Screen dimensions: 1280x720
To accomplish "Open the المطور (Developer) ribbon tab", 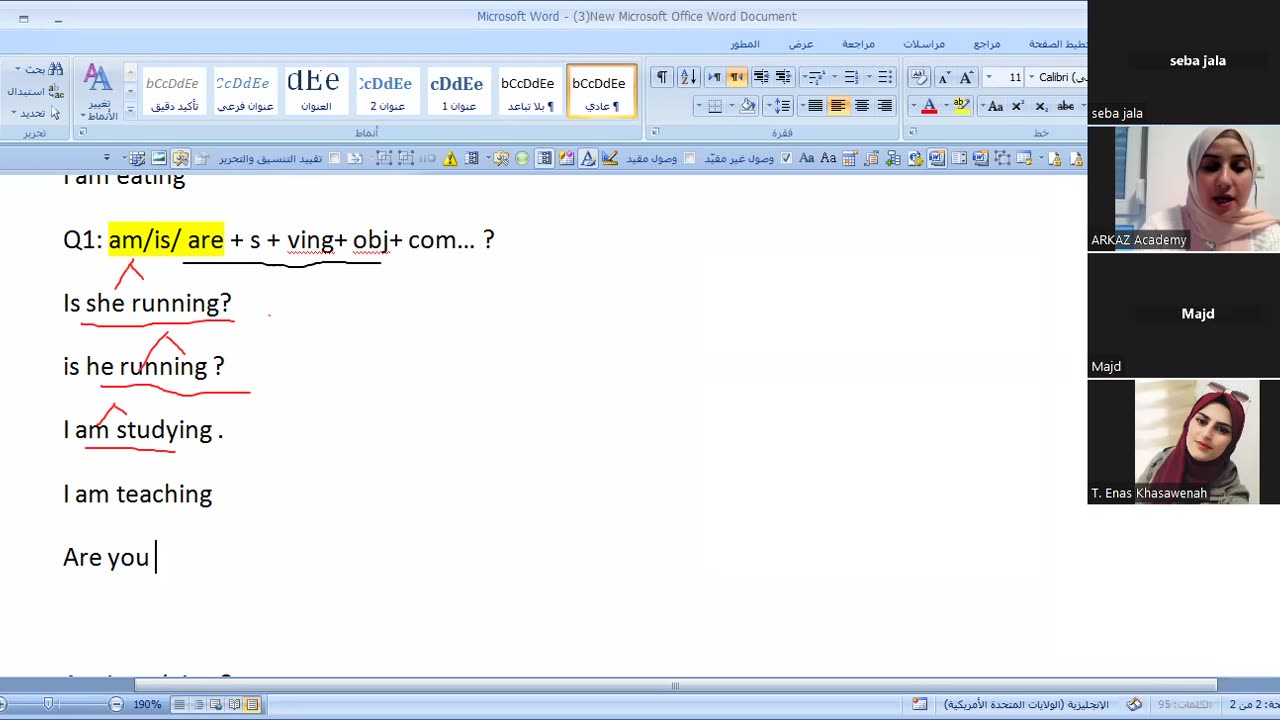I will pyautogui.click(x=745, y=44).
